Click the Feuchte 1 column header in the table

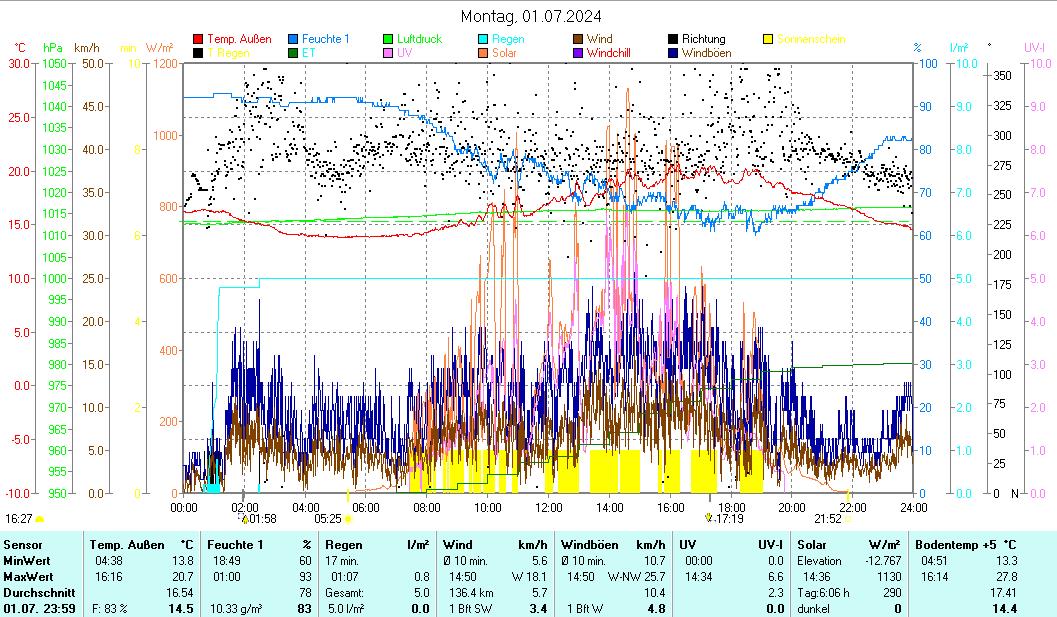235,545
